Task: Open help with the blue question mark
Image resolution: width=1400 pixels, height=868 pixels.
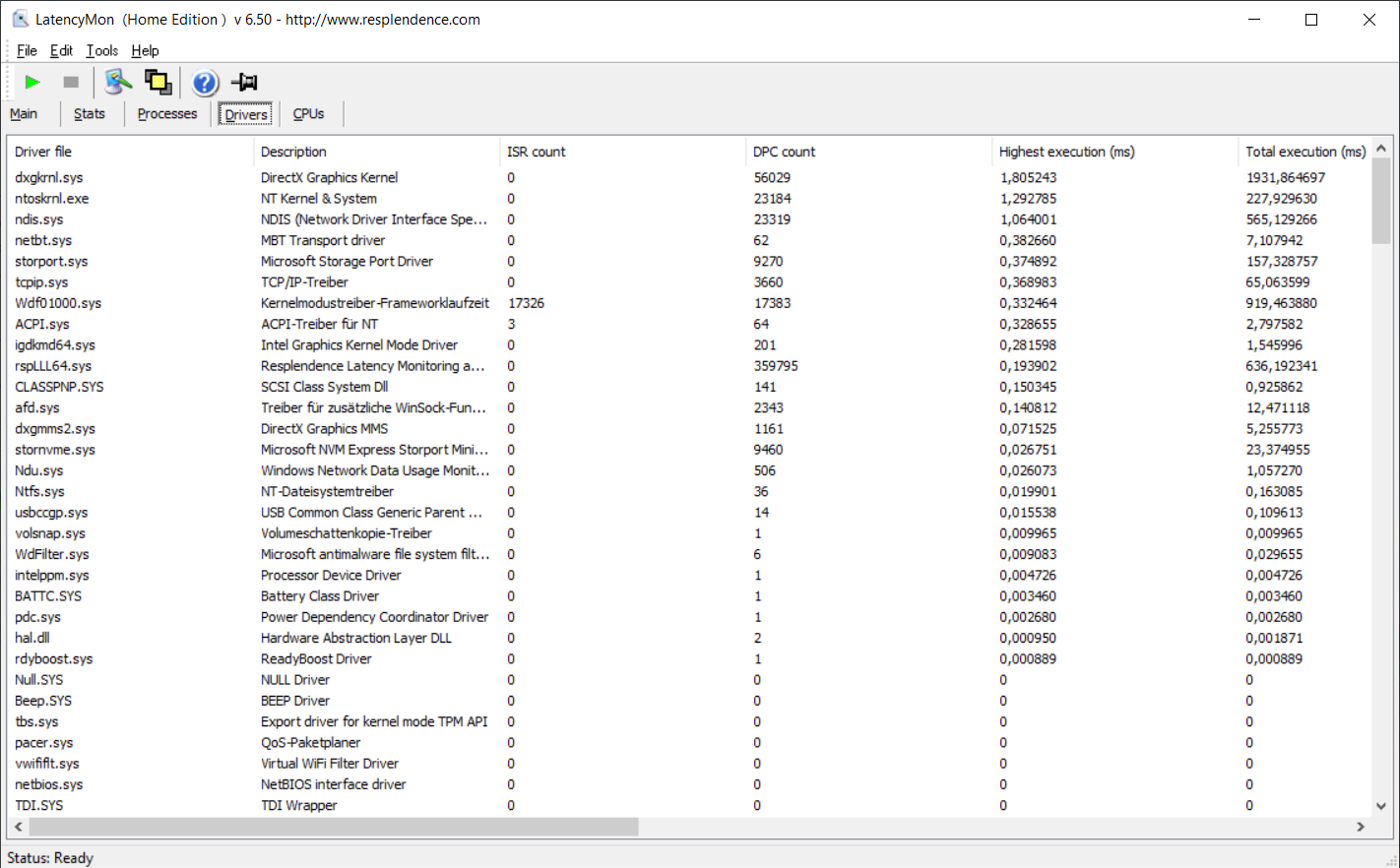Action: click(x=205, y=83)
